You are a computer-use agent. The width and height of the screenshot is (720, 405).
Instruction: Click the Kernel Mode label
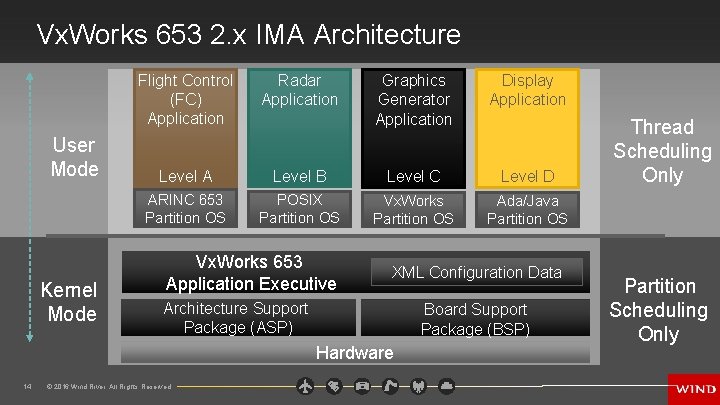69,302
